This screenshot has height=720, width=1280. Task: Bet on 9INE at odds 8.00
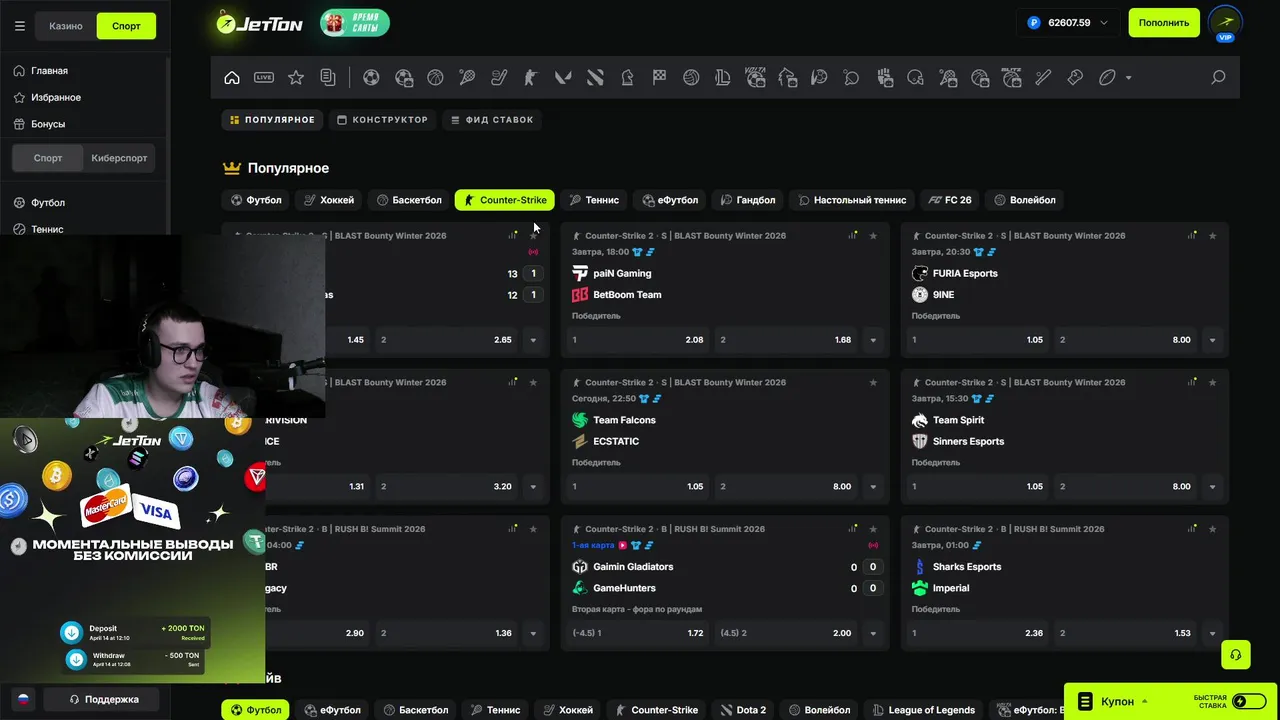pyautogui.click(x=1126, y=340)
